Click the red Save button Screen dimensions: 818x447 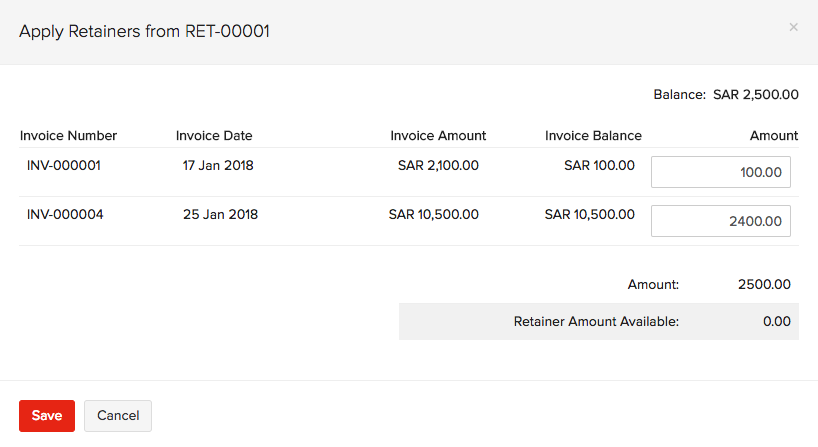pyautogui.click(x=47, y=416)
